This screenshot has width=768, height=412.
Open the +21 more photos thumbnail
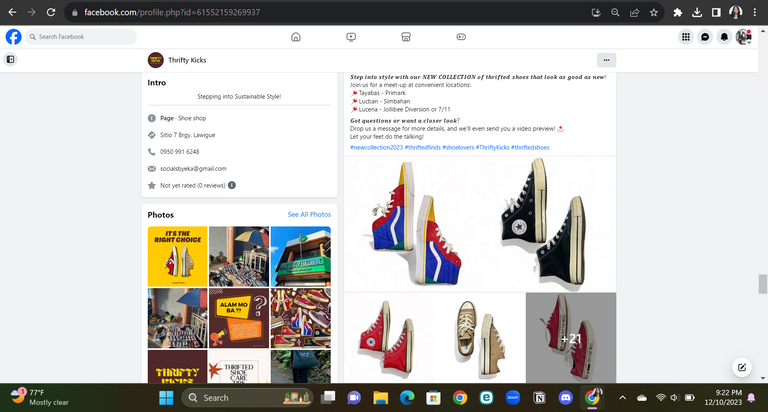(571, 337)
